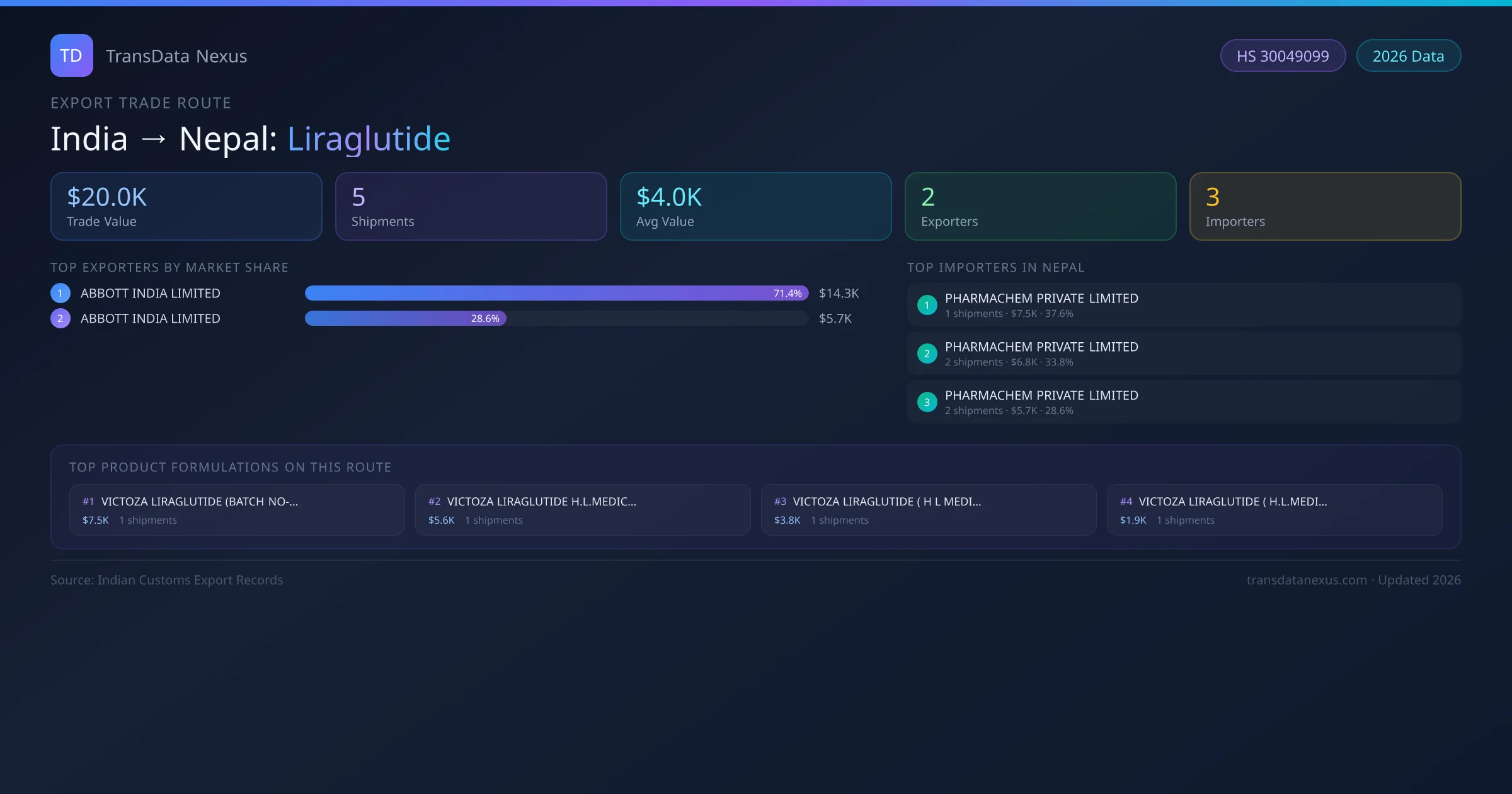Select the $20.0K Trade Value card
Image resolution: width=1512 pixels, height=794 pixels.
coord(186,207)
